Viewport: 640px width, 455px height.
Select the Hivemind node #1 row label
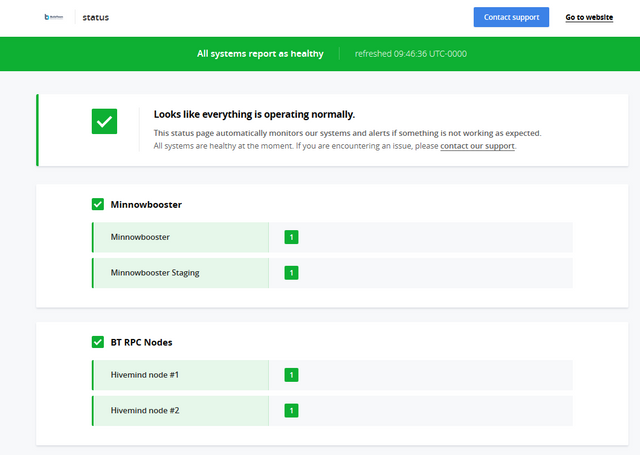point(144,375)
